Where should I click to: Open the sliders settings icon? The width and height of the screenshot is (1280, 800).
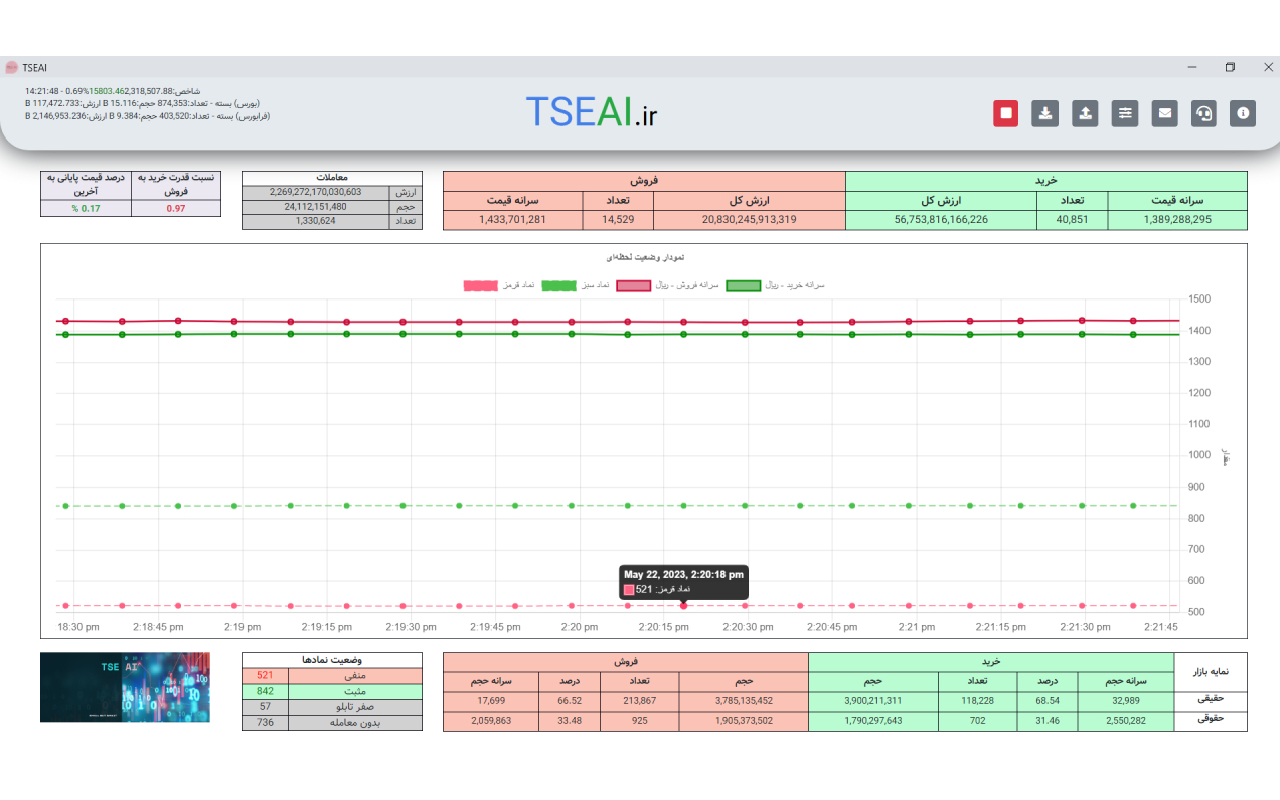coord(1125,113)
